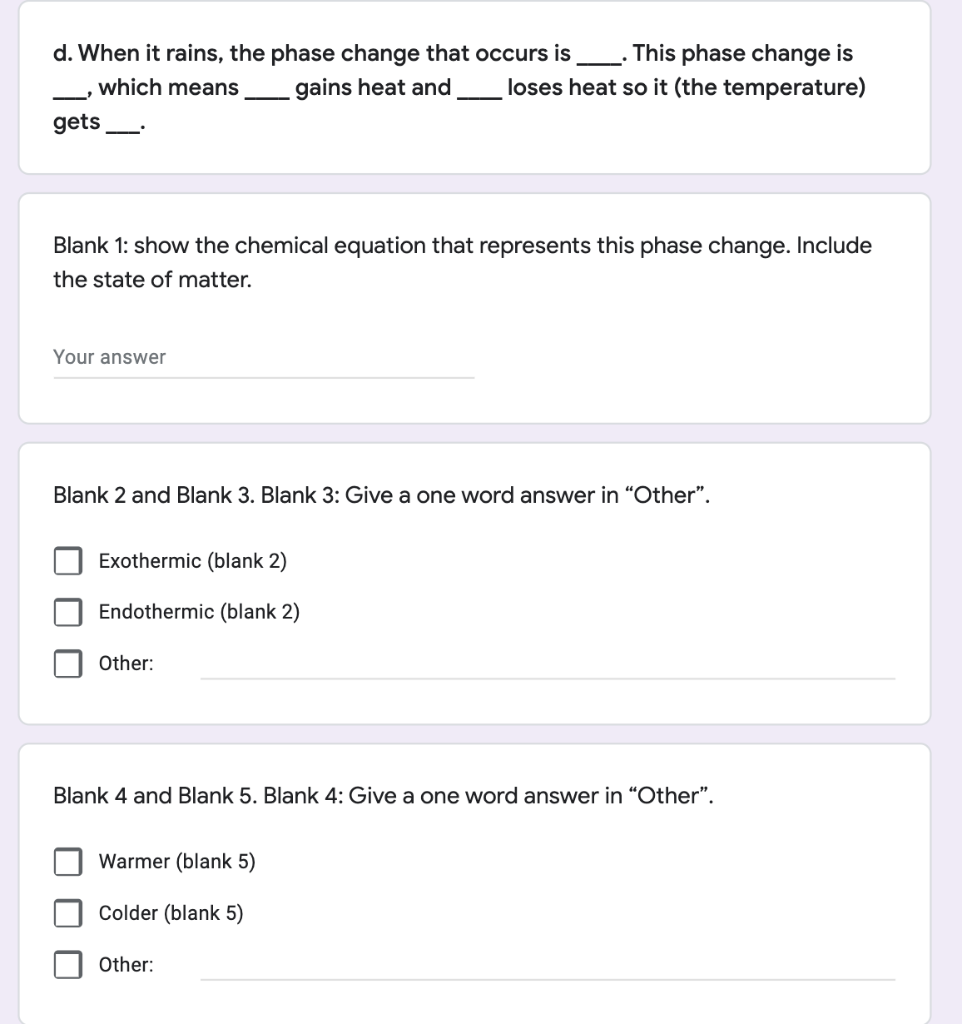Viewport: 962px width, 1024px height.
Task: Focus the 'Your answer' text field
Action: (263, 358)
